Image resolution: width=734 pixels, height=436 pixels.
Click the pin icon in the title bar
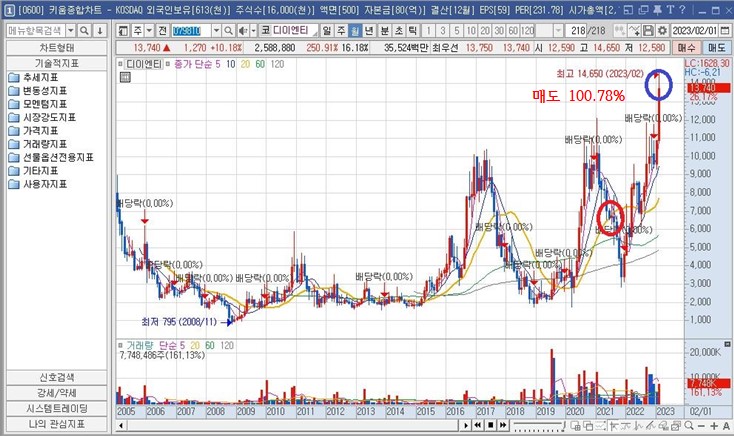click(x=658, y=9)
